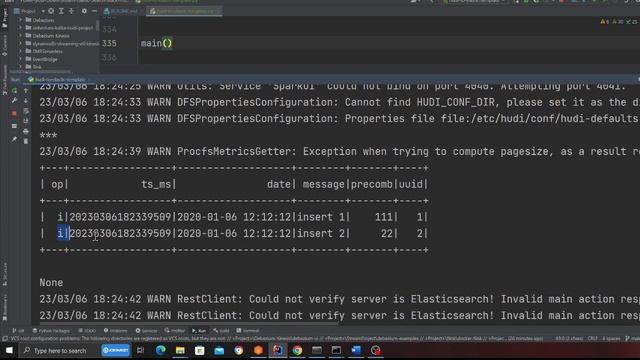Expand the dynamodb-streaming folder
640x360 pixels.
20,43
